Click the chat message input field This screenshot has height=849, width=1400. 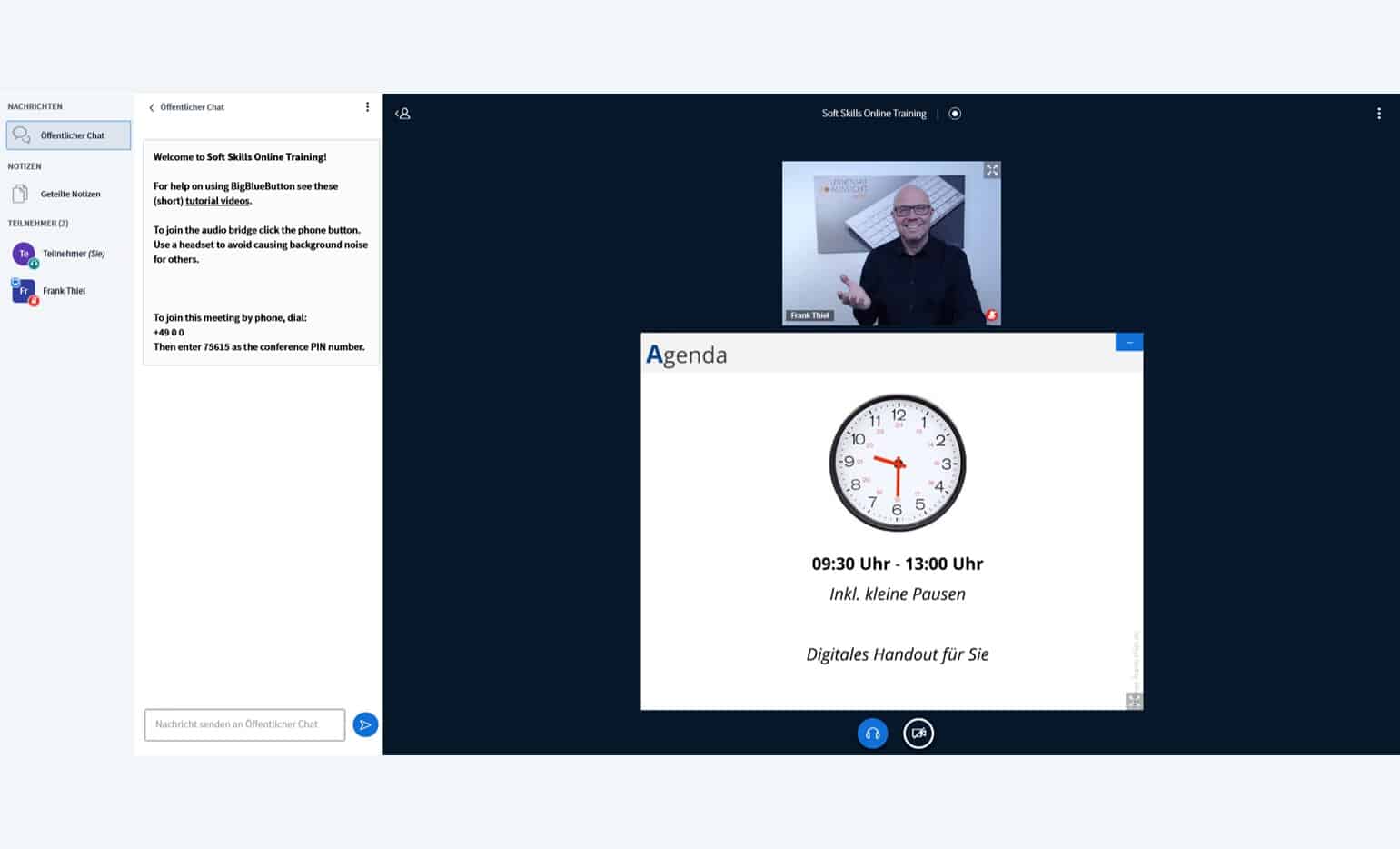pyautogui.click(x=244, y=724)
